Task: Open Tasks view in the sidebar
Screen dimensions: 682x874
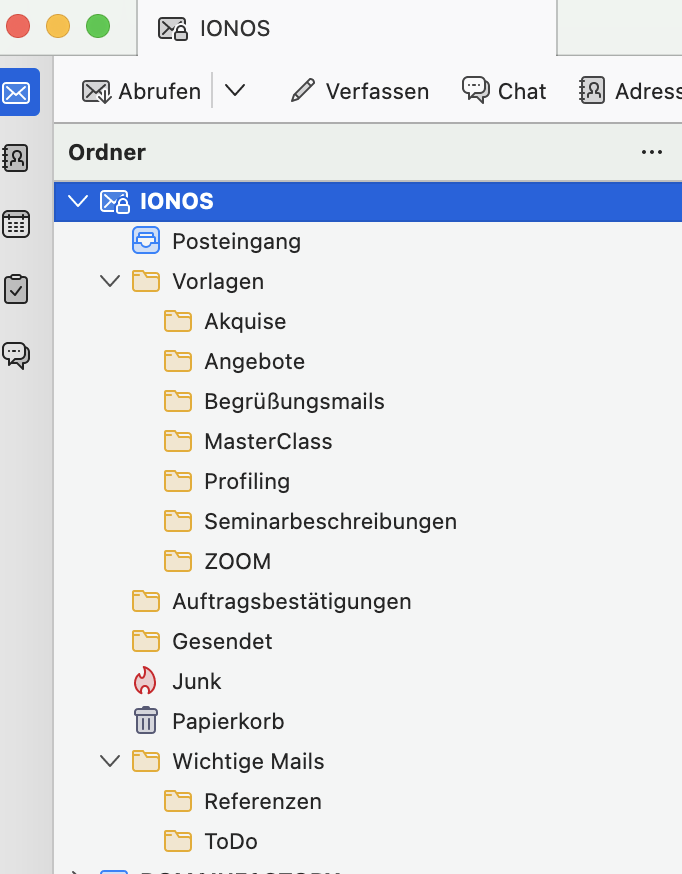Action: click(x=17, y=289)
